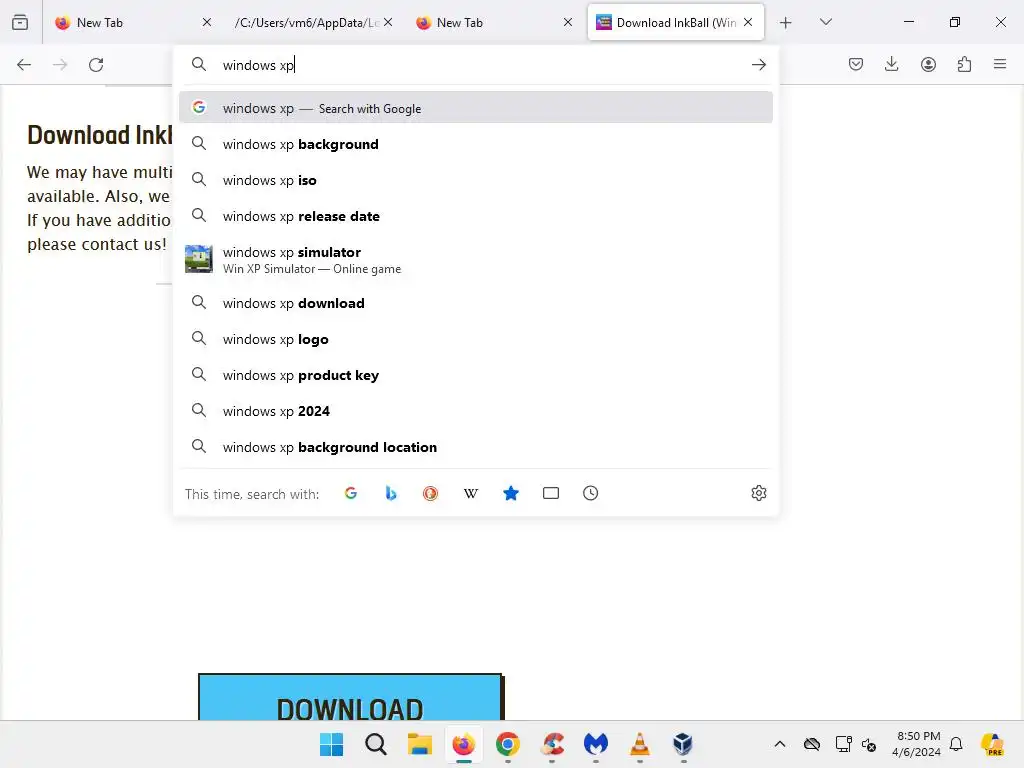Open the application hamburger menu
The width and height of the screenshot is (1024, 768).
[1000, 64]
